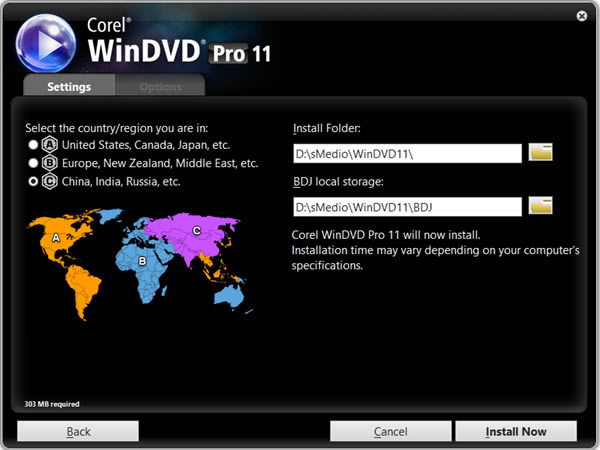Click the hexagon C region icon

pos(50,181)
